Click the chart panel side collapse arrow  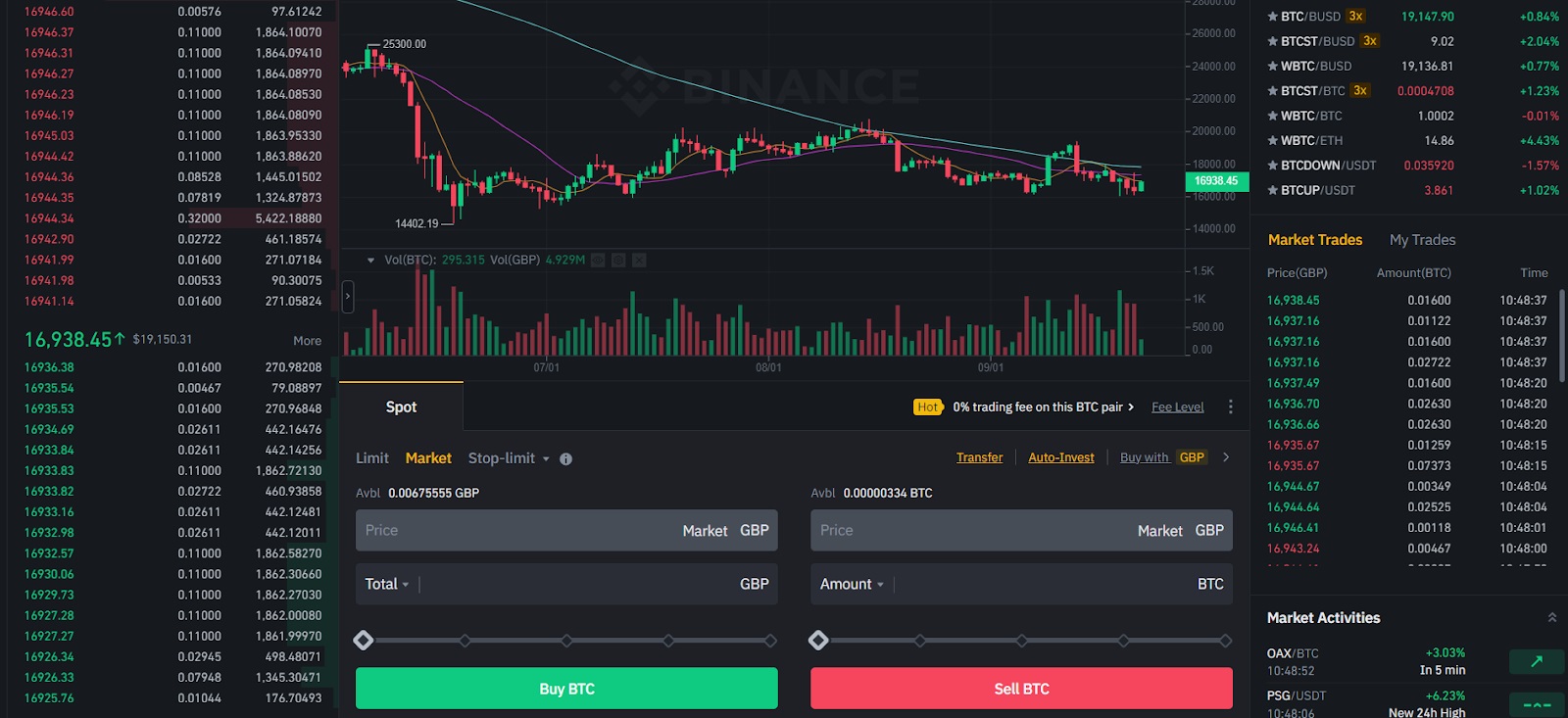347,296
